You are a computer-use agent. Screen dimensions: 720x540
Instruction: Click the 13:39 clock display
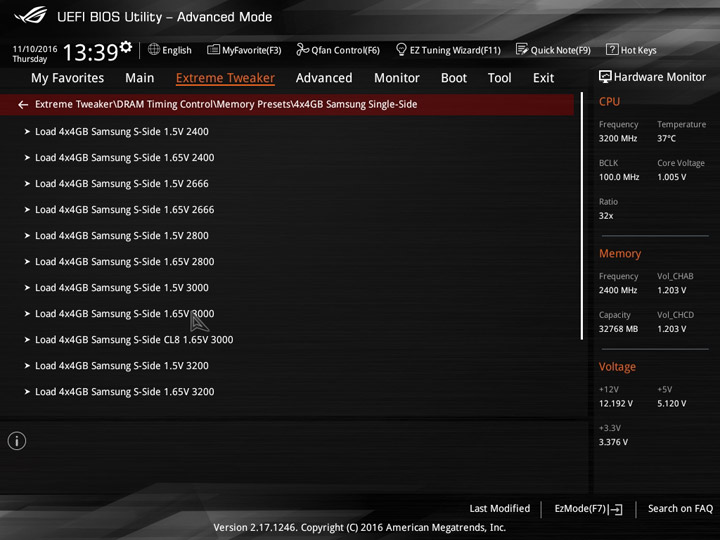(x=90, y=52)
